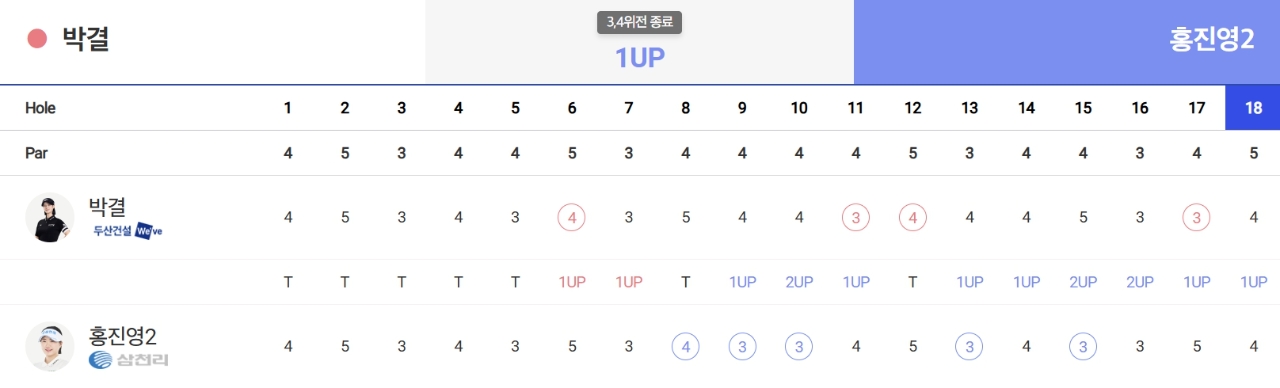Viewport: 1280px width, 388px height.
Task: Click the 3,4위전 종료 status badge
Action: (640, 21)
